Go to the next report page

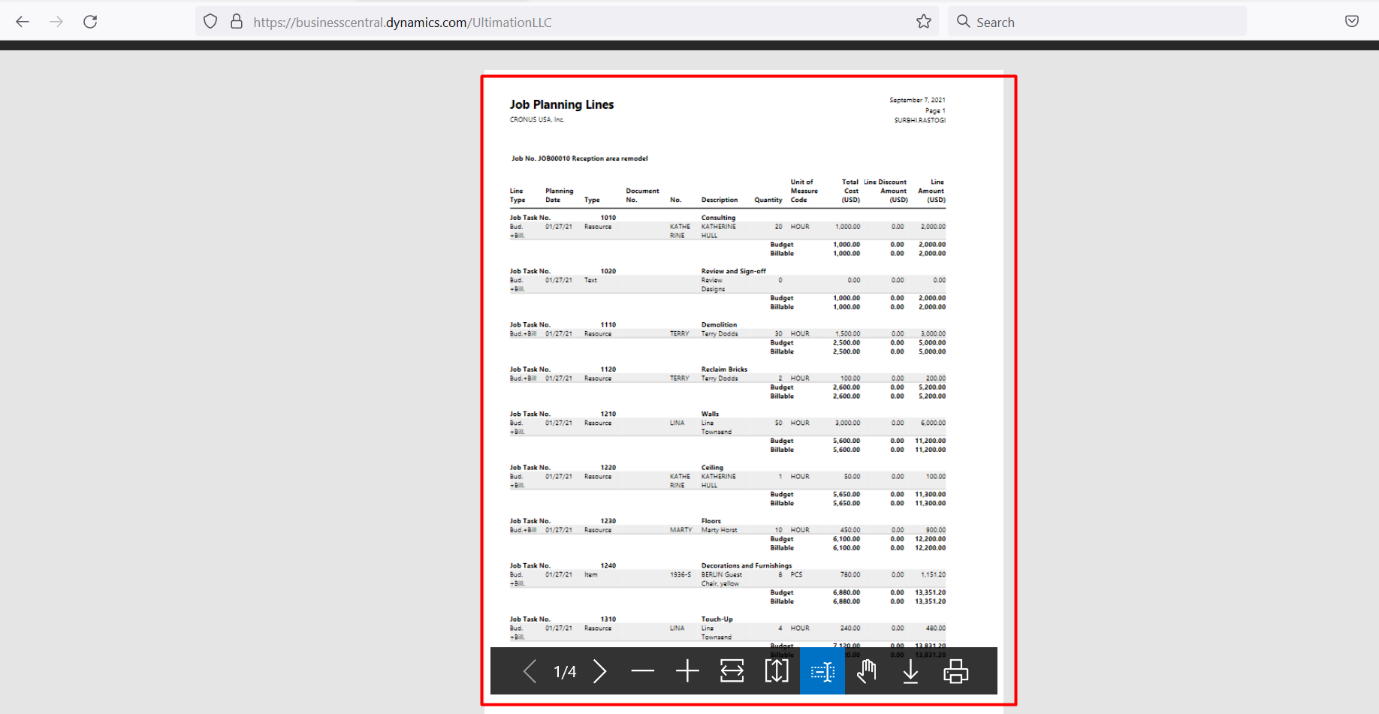[x=599, y=671]
